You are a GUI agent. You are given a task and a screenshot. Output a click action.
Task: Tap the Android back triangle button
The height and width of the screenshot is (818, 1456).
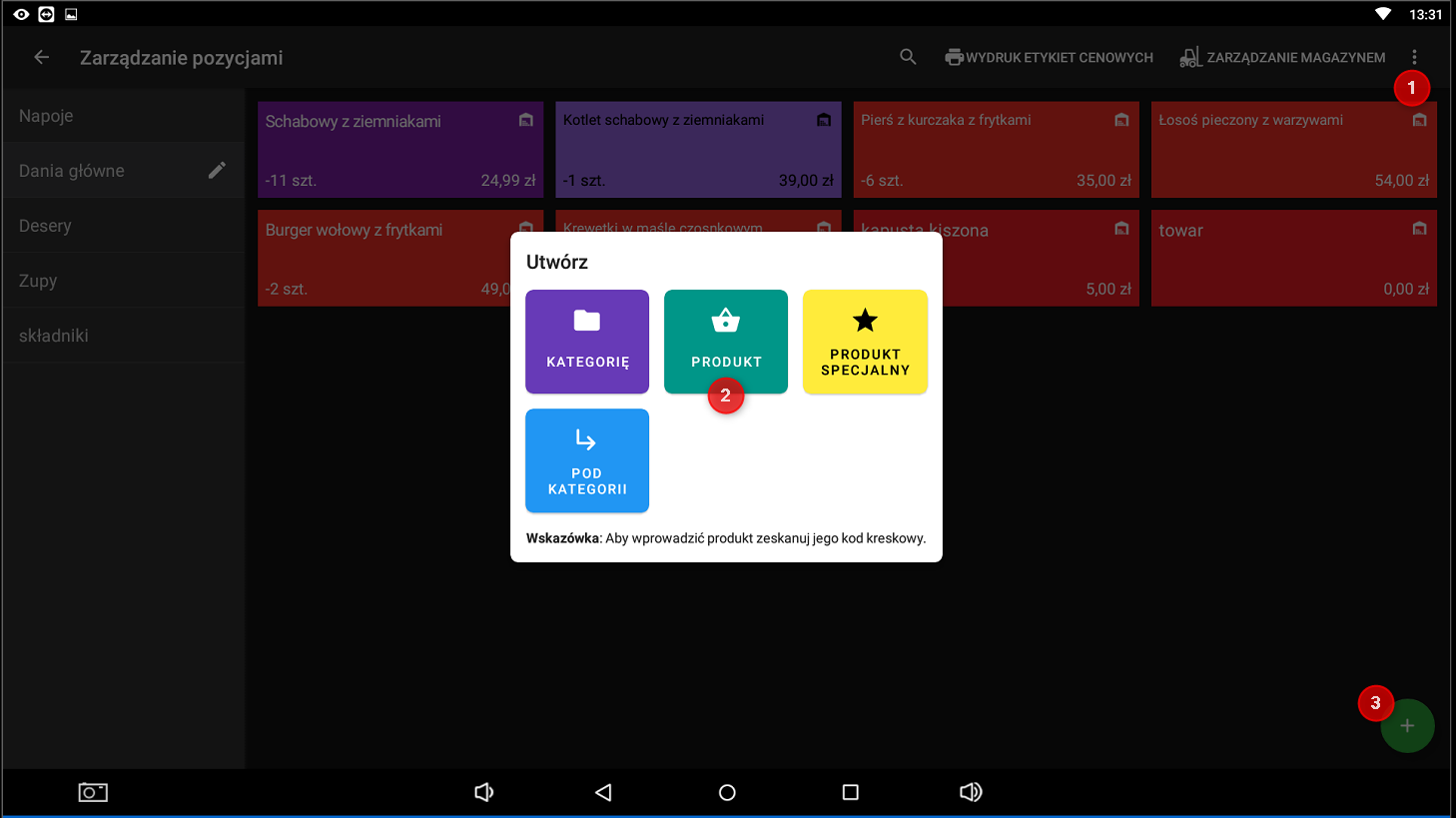click(x=603, y=792)
